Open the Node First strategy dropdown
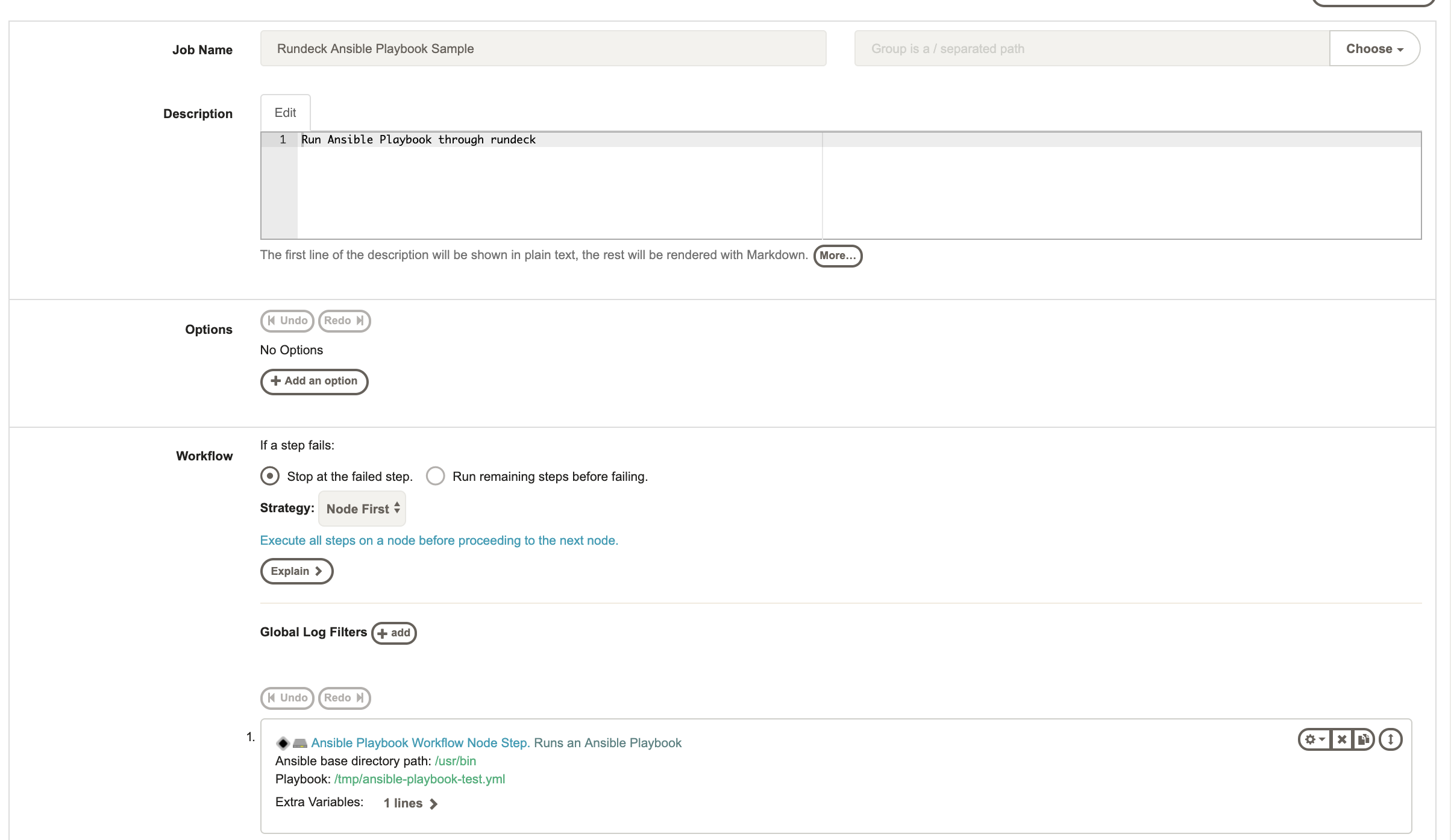 pyautogui.click(x=362, y=509)
